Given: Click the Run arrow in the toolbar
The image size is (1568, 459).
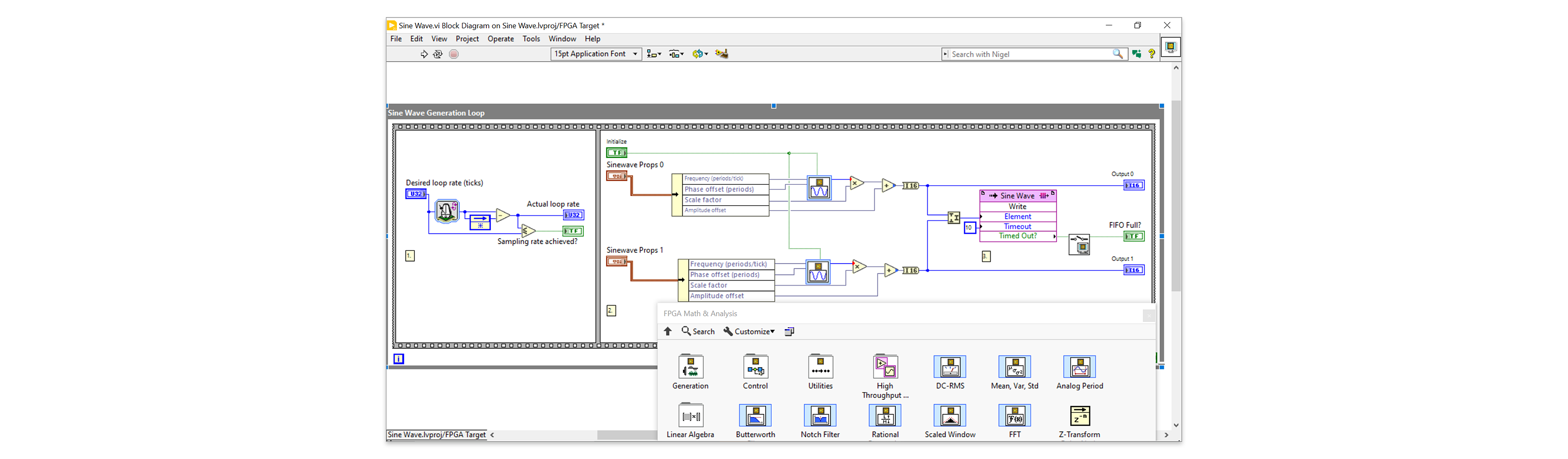Looking at the screenshot, I should pos(424,54).
